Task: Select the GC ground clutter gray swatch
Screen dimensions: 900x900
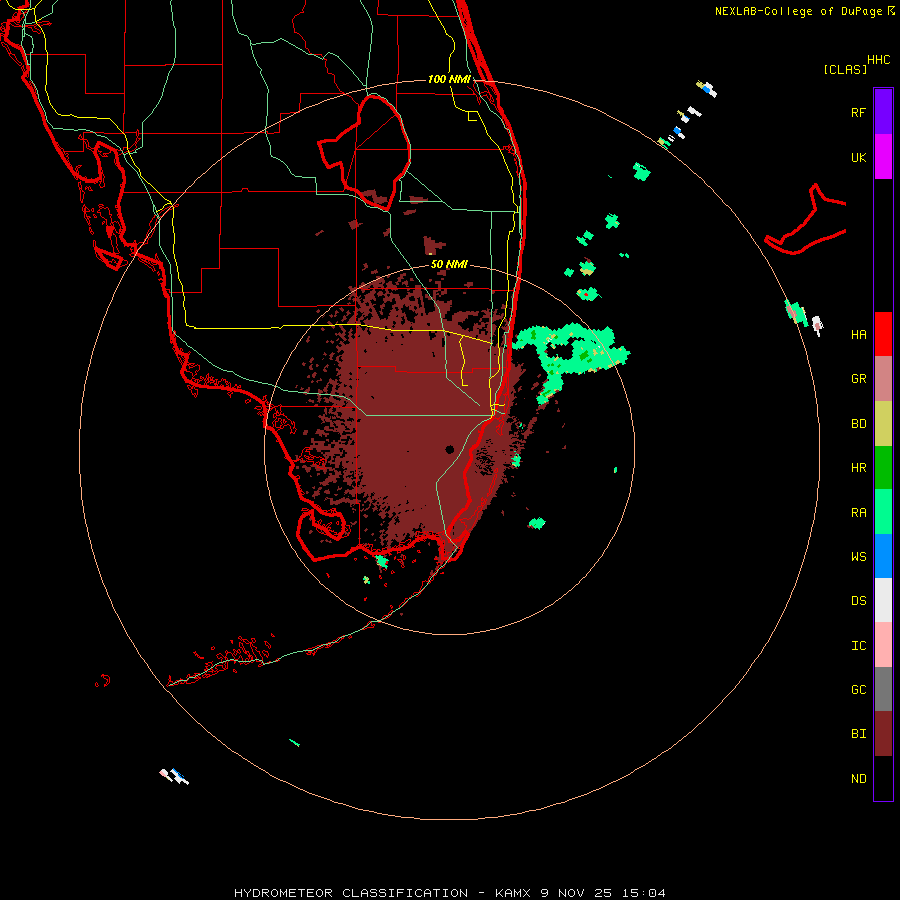Action: (883, 689)
